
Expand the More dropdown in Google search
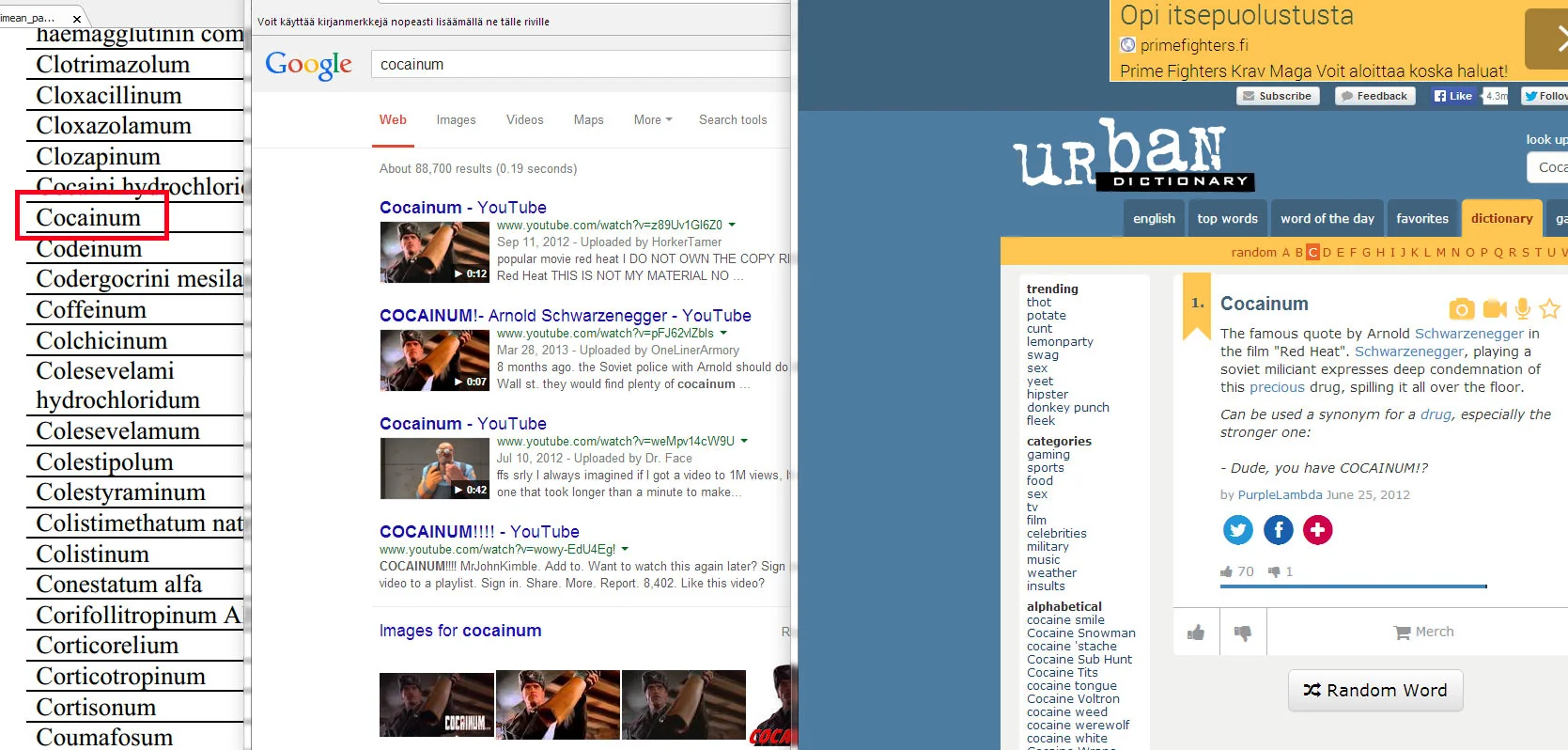652,120
